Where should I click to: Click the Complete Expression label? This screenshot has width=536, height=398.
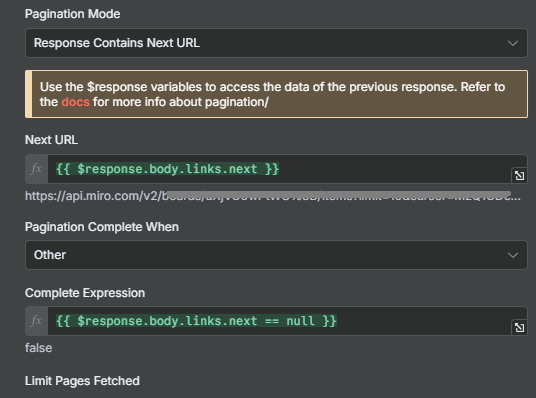[x=85, y=293]
